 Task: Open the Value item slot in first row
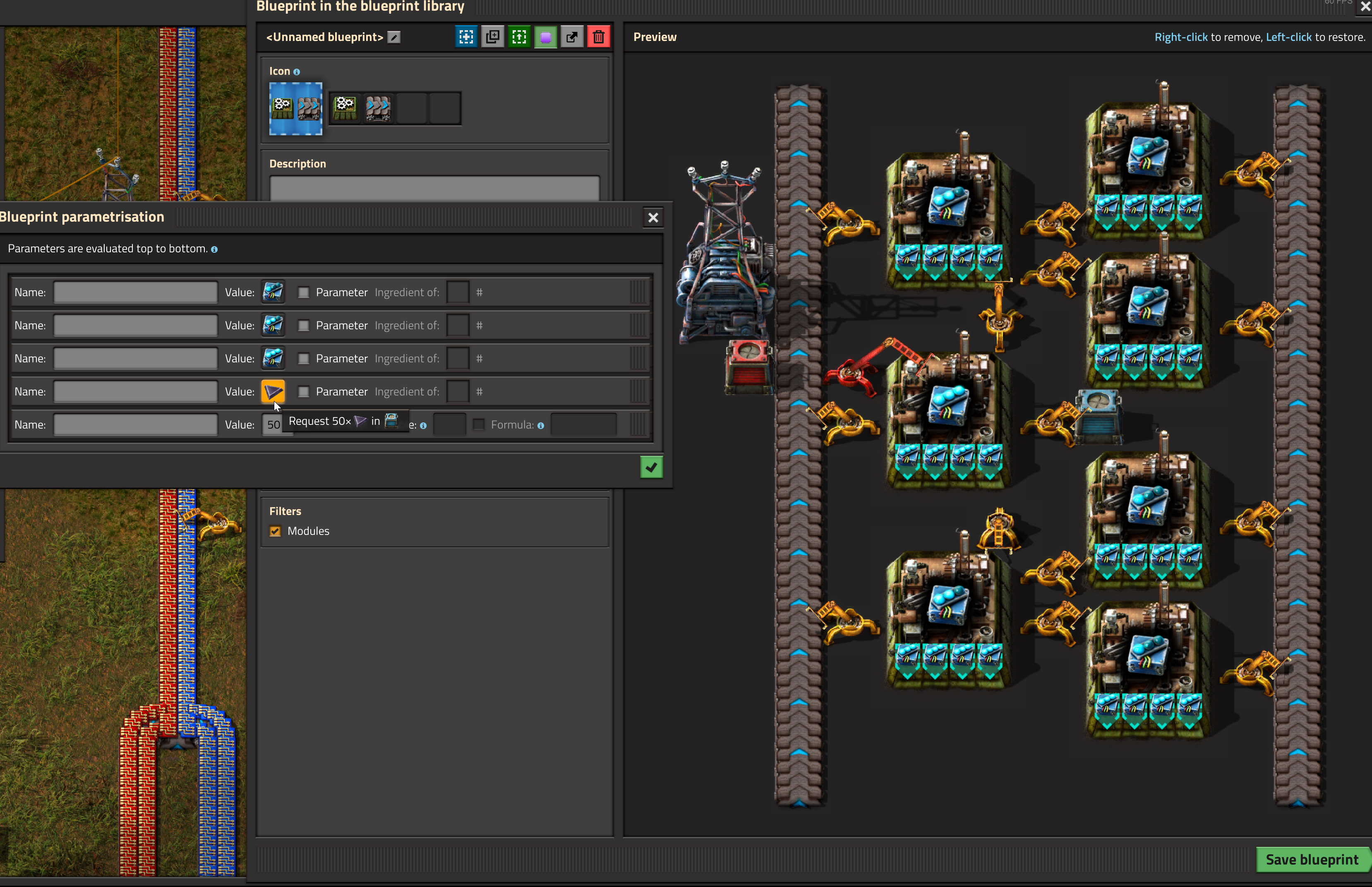[x=273, y=292]
